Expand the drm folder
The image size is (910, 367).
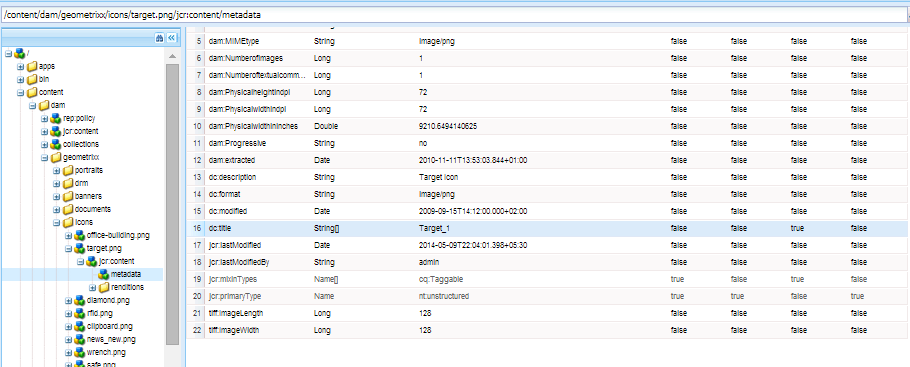pos(57,184)
